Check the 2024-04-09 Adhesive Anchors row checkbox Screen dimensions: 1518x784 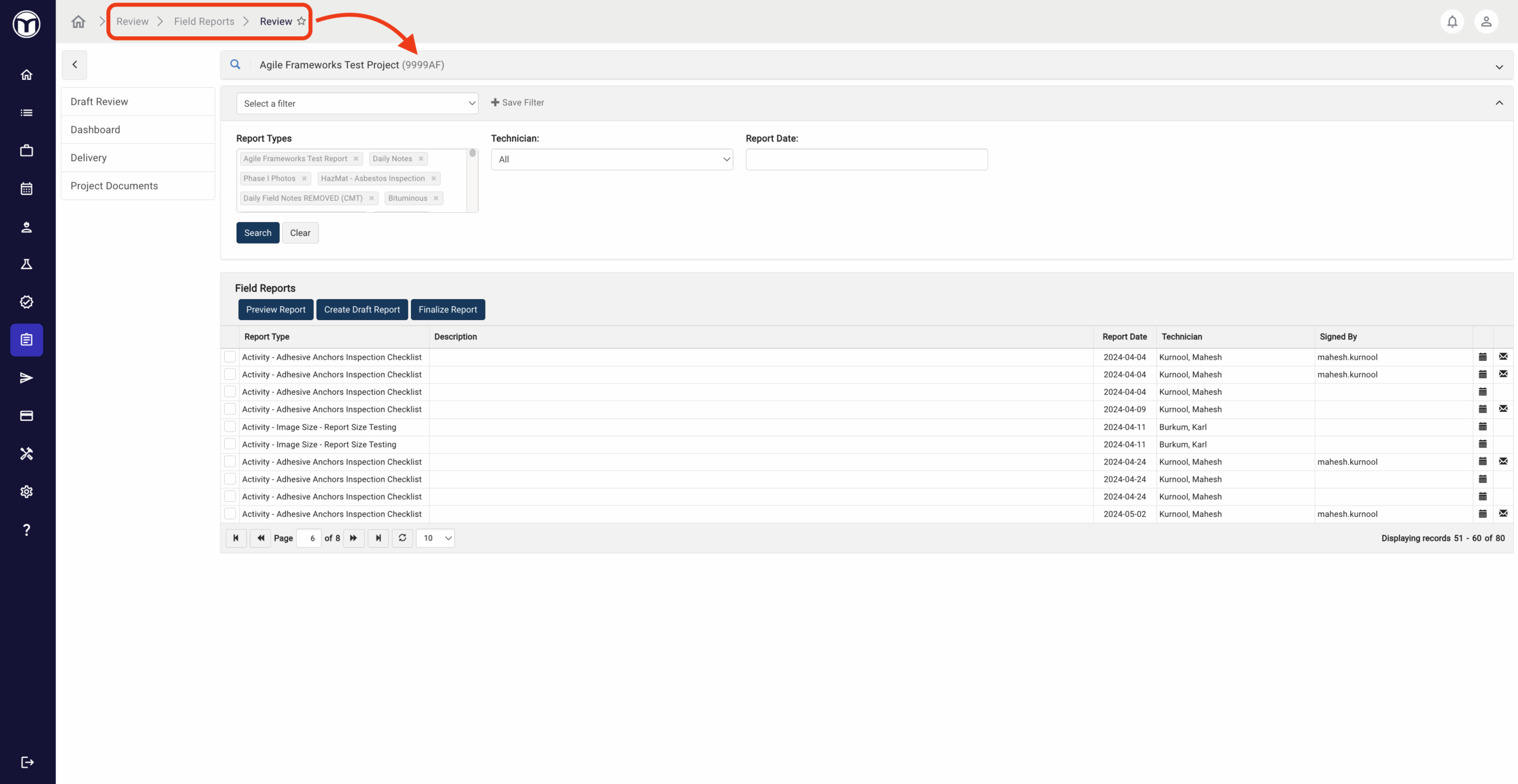230,409
